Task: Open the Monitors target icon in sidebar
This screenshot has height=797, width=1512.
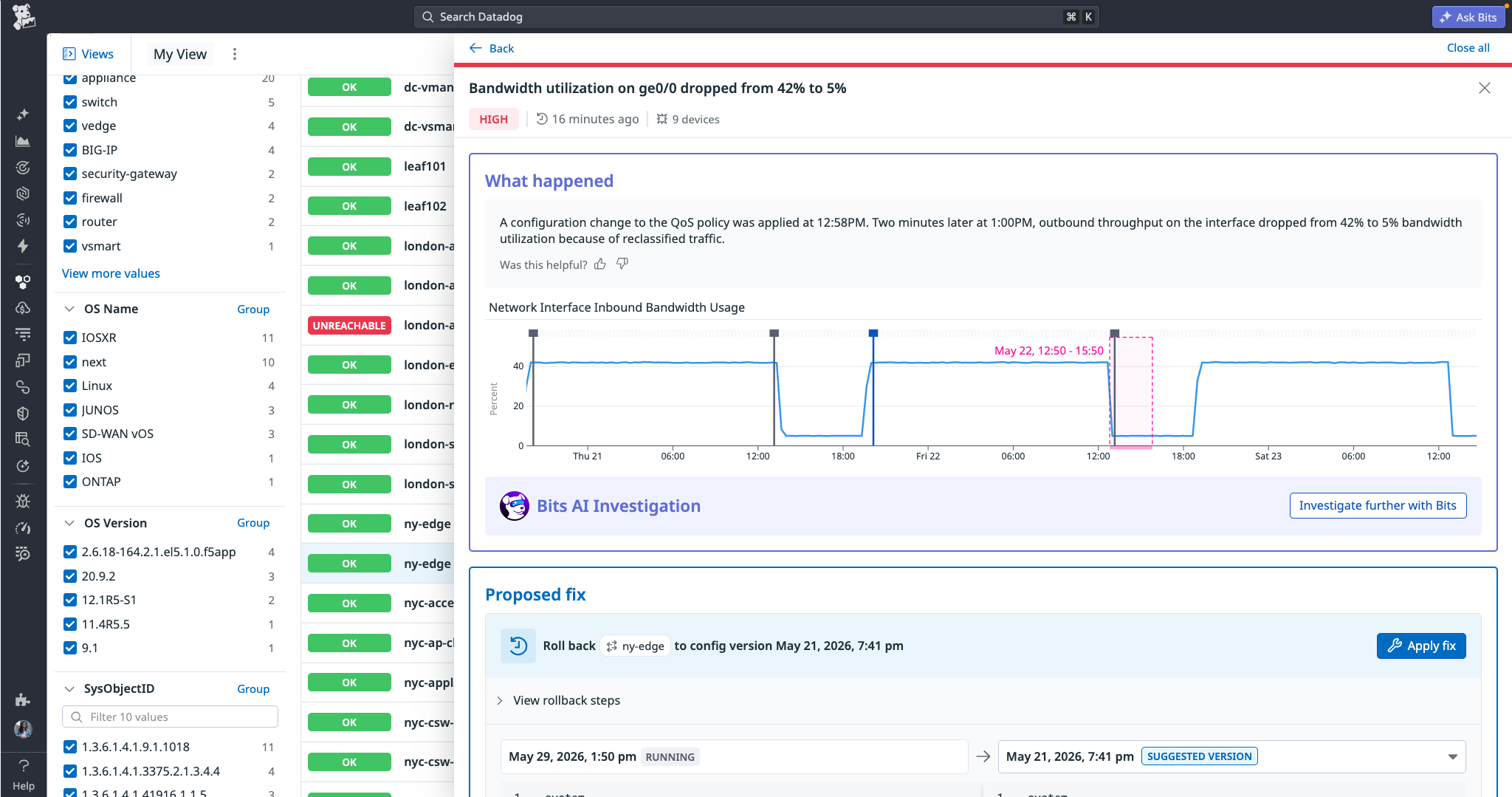Action: (x=23, y=168)
